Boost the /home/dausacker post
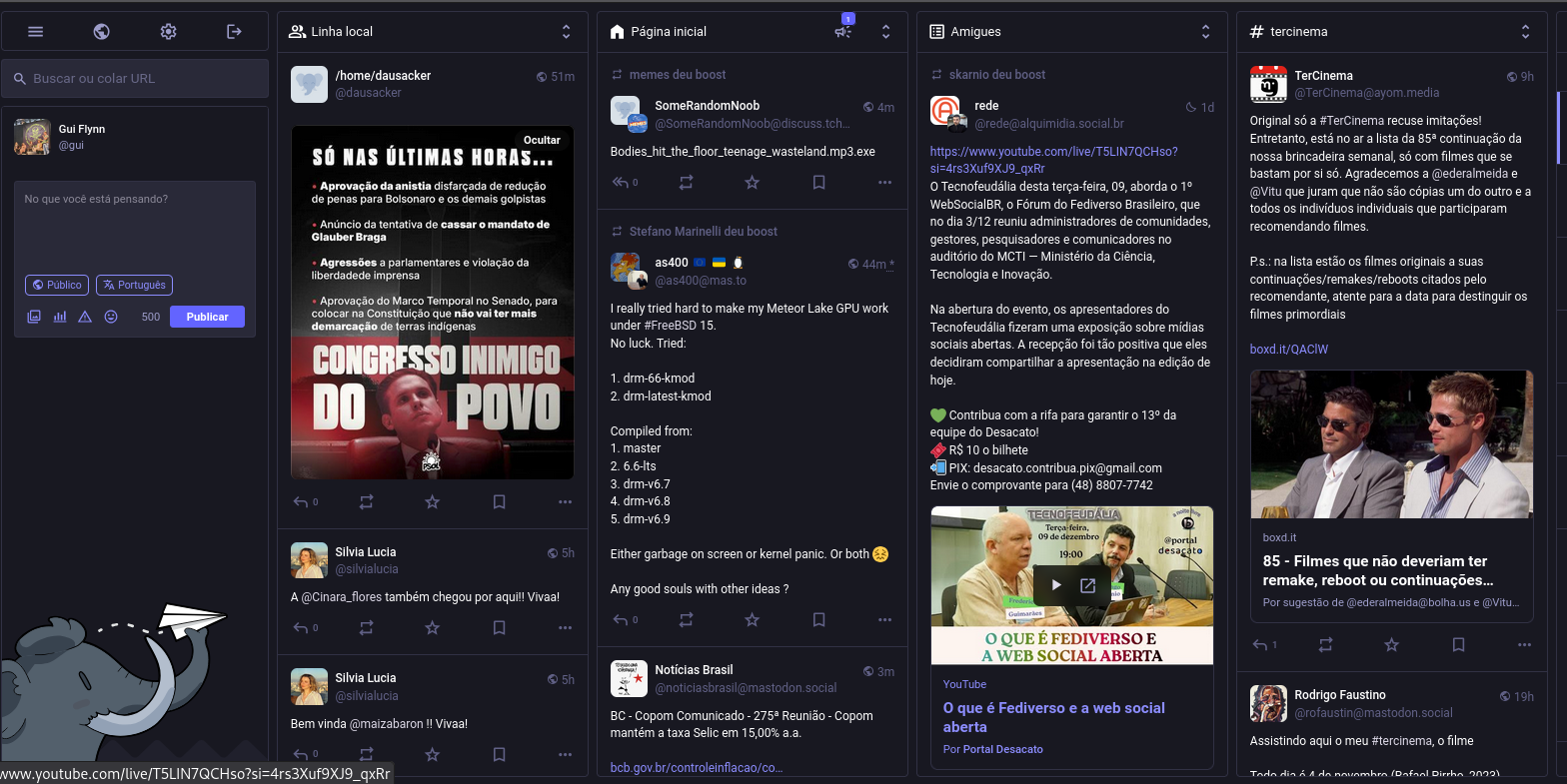Image resolution: width=1567 pixels, height=784 pixels. (366, 501)
